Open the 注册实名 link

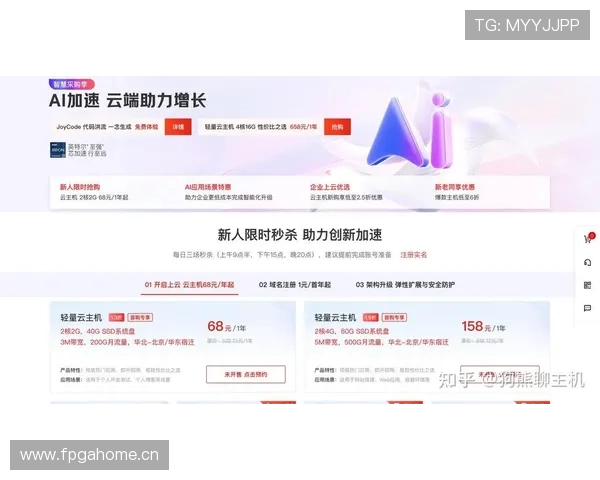click(x=414, y=255)
